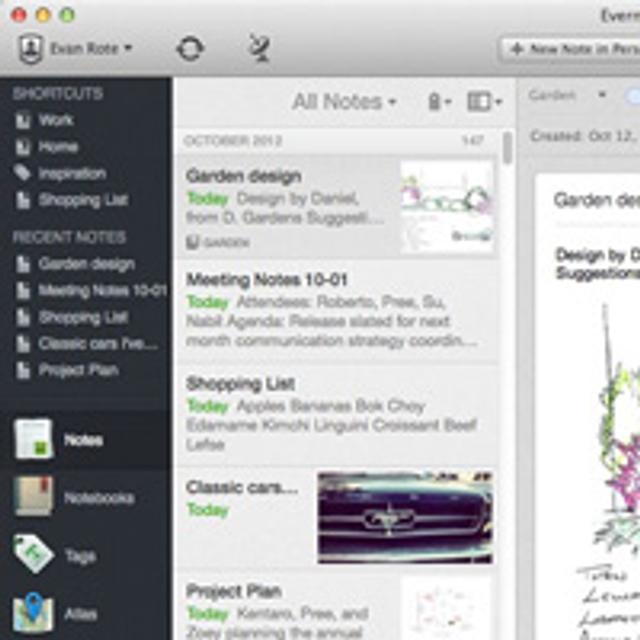Open the sort options dropdown
The image size is (640, 640).
point(439,102)
